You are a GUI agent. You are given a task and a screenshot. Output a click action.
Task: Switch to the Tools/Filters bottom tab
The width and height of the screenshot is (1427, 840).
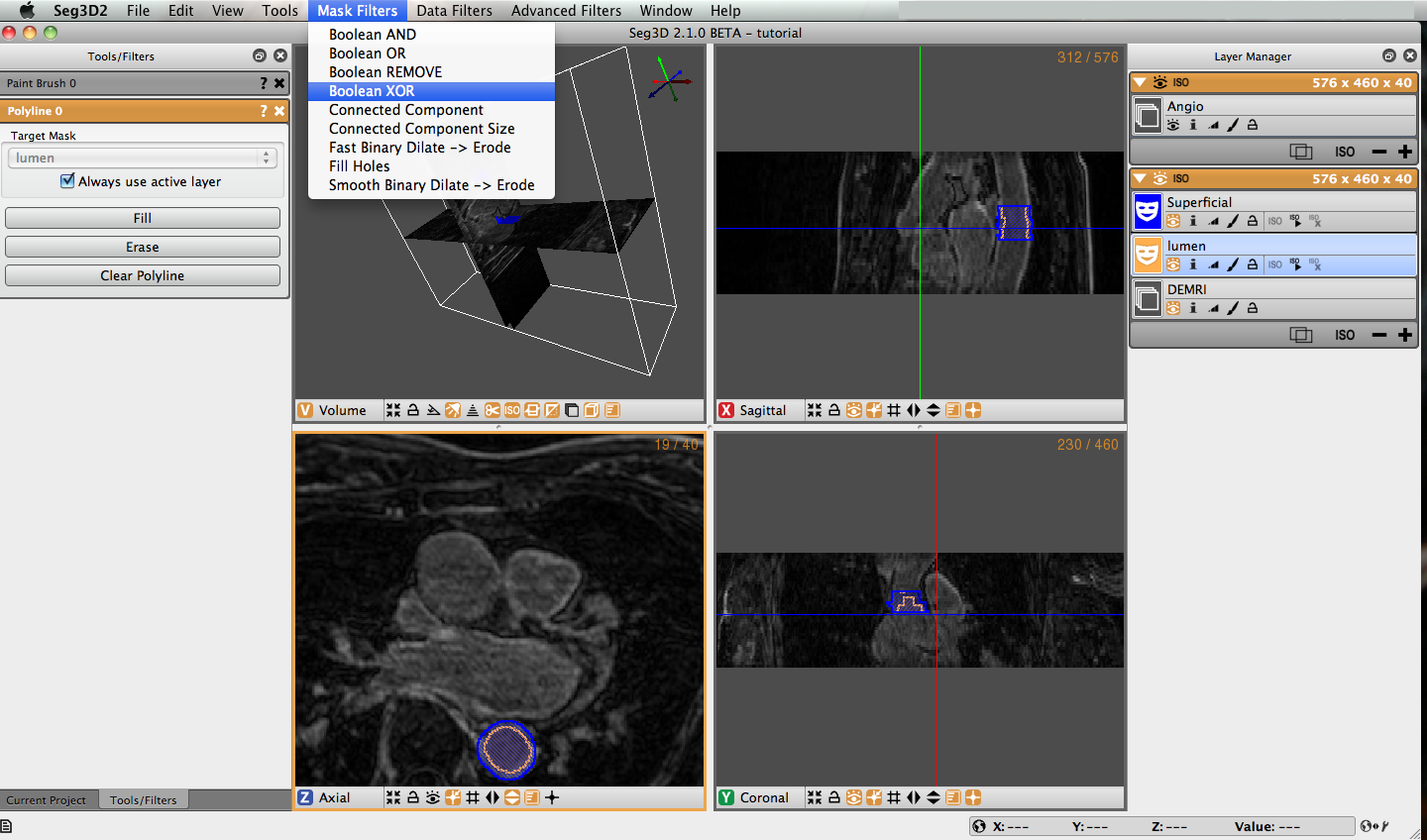(144, 800)
